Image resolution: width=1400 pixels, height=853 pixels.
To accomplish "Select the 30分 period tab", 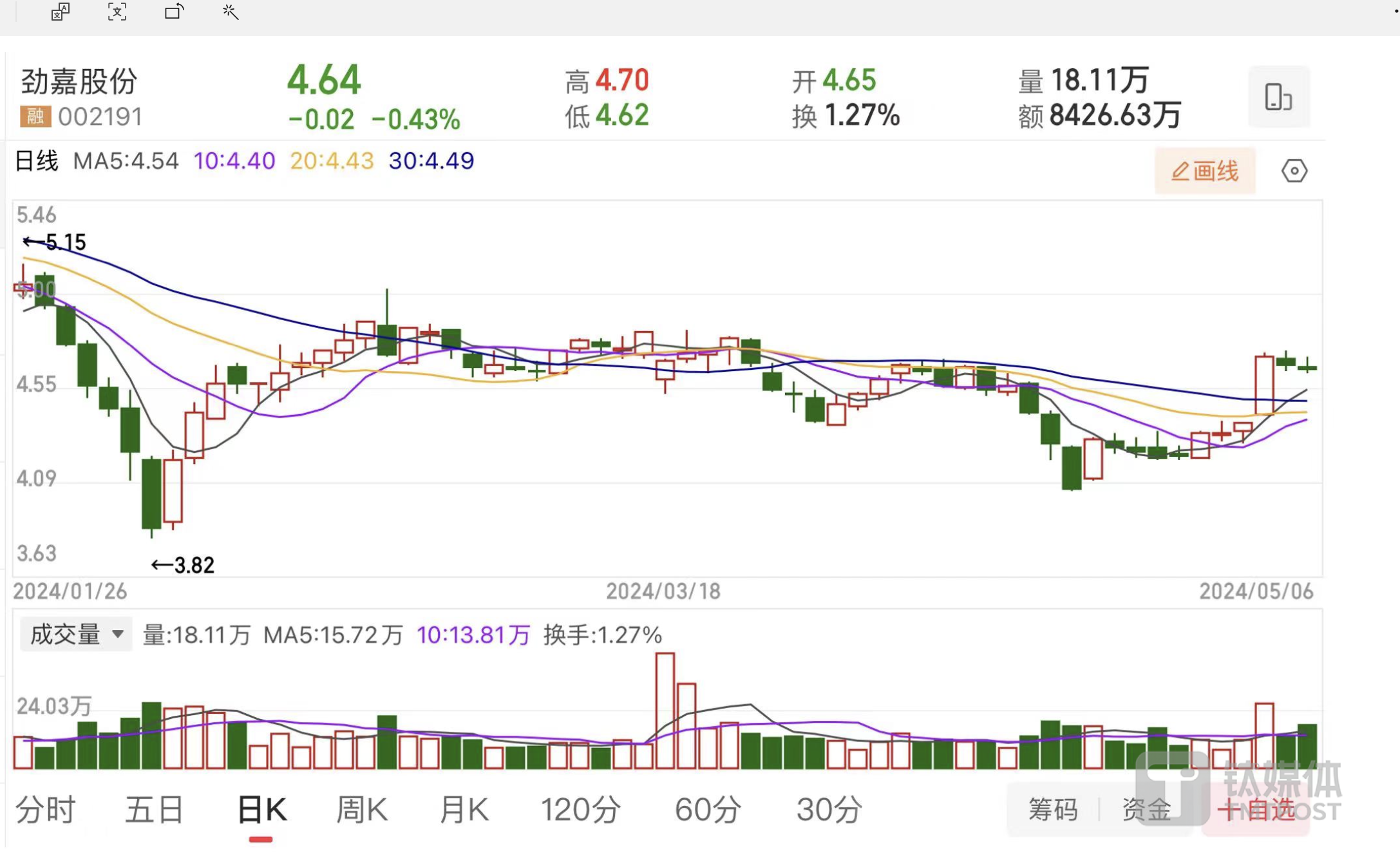I will click(829, 809).
